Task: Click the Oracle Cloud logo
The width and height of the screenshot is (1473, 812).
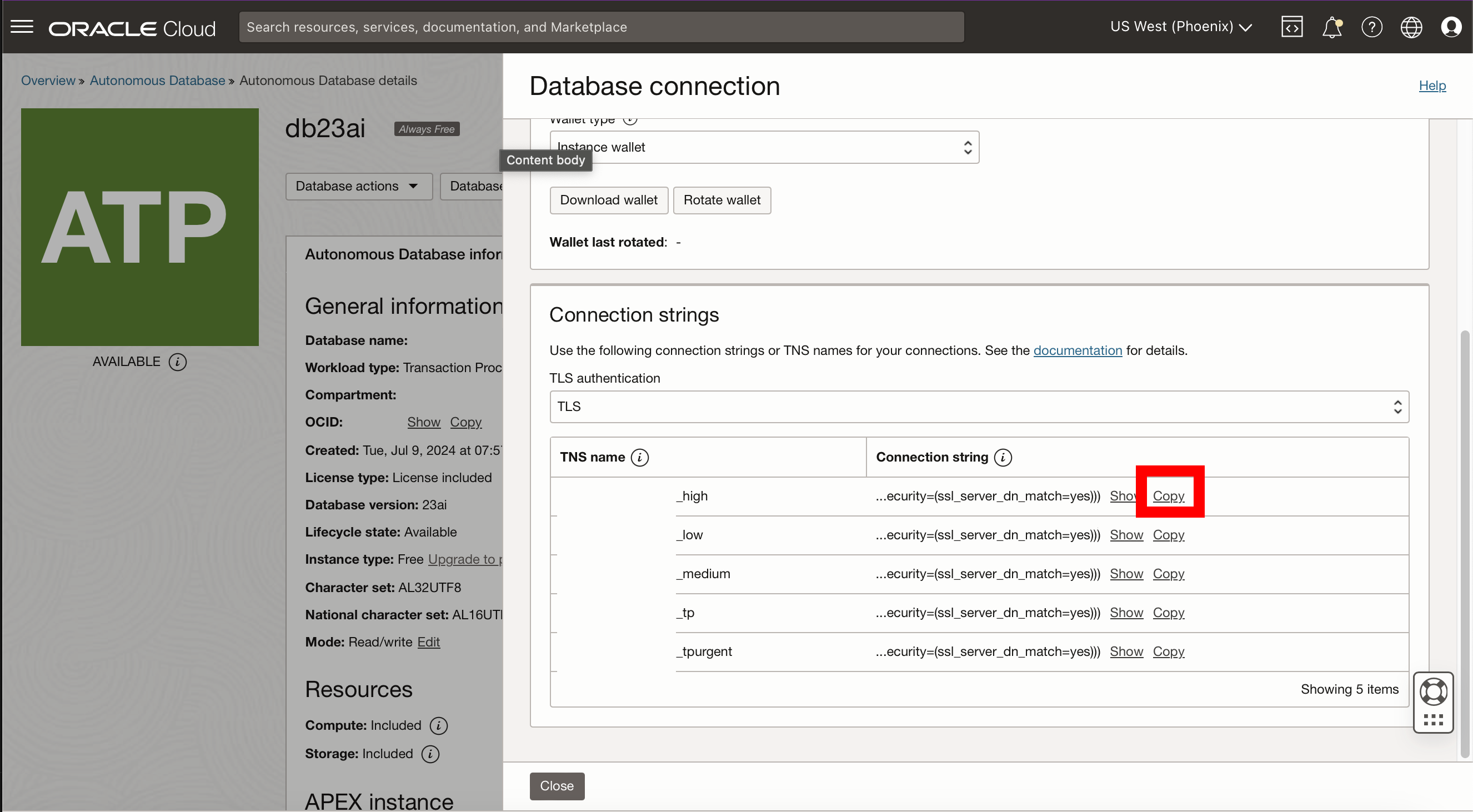Action: click(132, 28)
